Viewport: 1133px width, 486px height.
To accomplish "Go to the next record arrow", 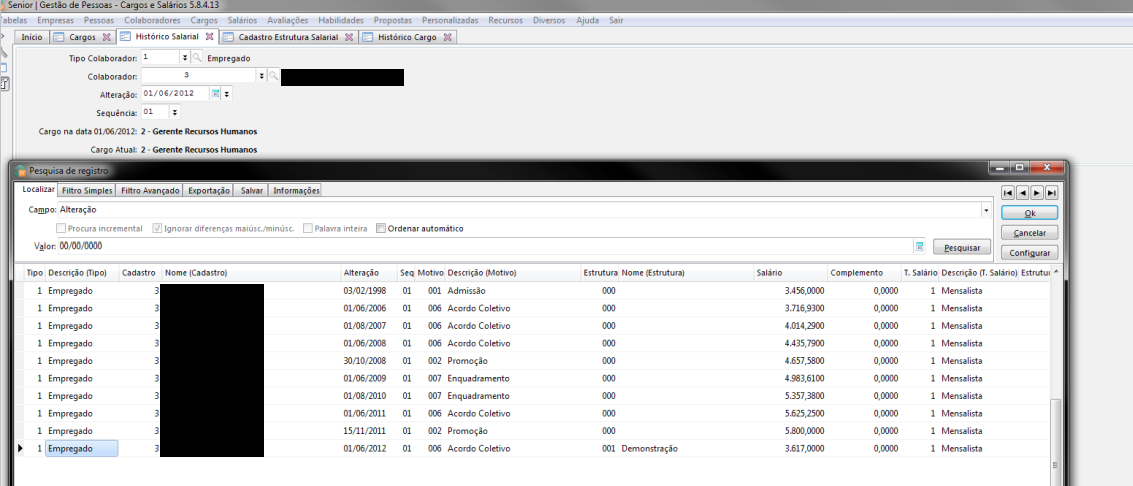I will point(1037,192).
